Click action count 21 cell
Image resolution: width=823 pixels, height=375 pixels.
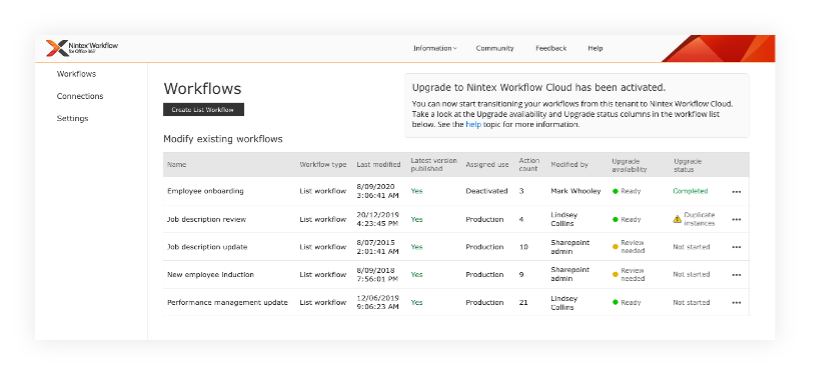tap(523, 303)
